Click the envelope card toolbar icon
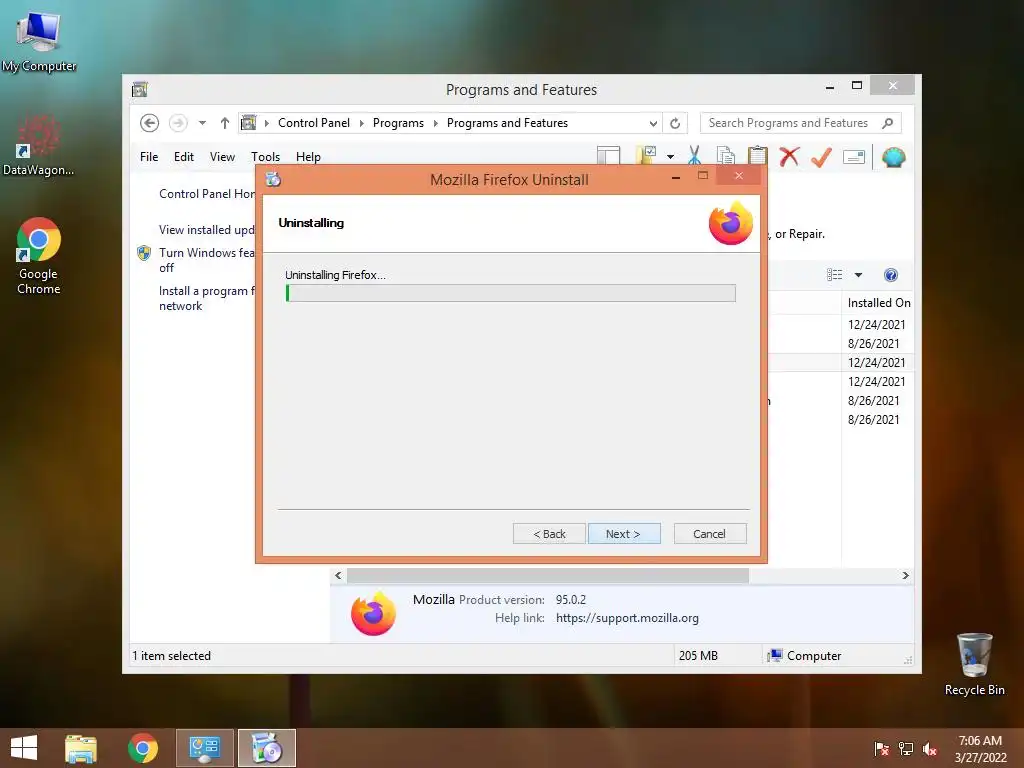 pos(854,157)
